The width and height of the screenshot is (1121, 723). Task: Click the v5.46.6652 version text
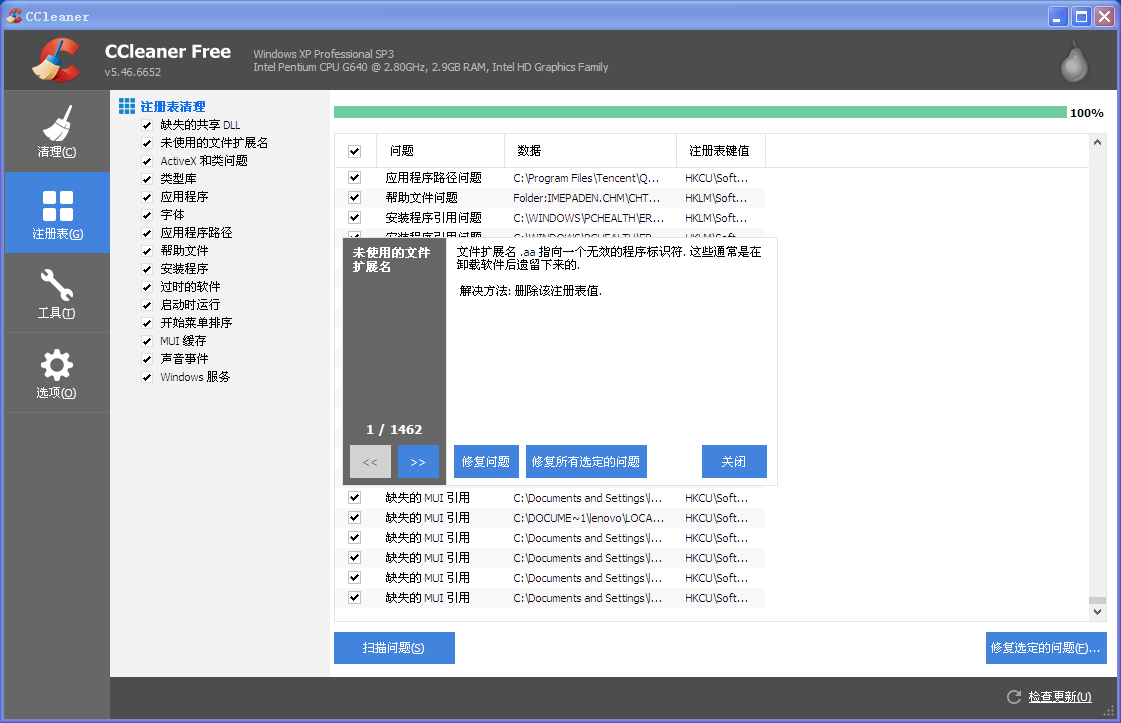[x=133, y=72]
